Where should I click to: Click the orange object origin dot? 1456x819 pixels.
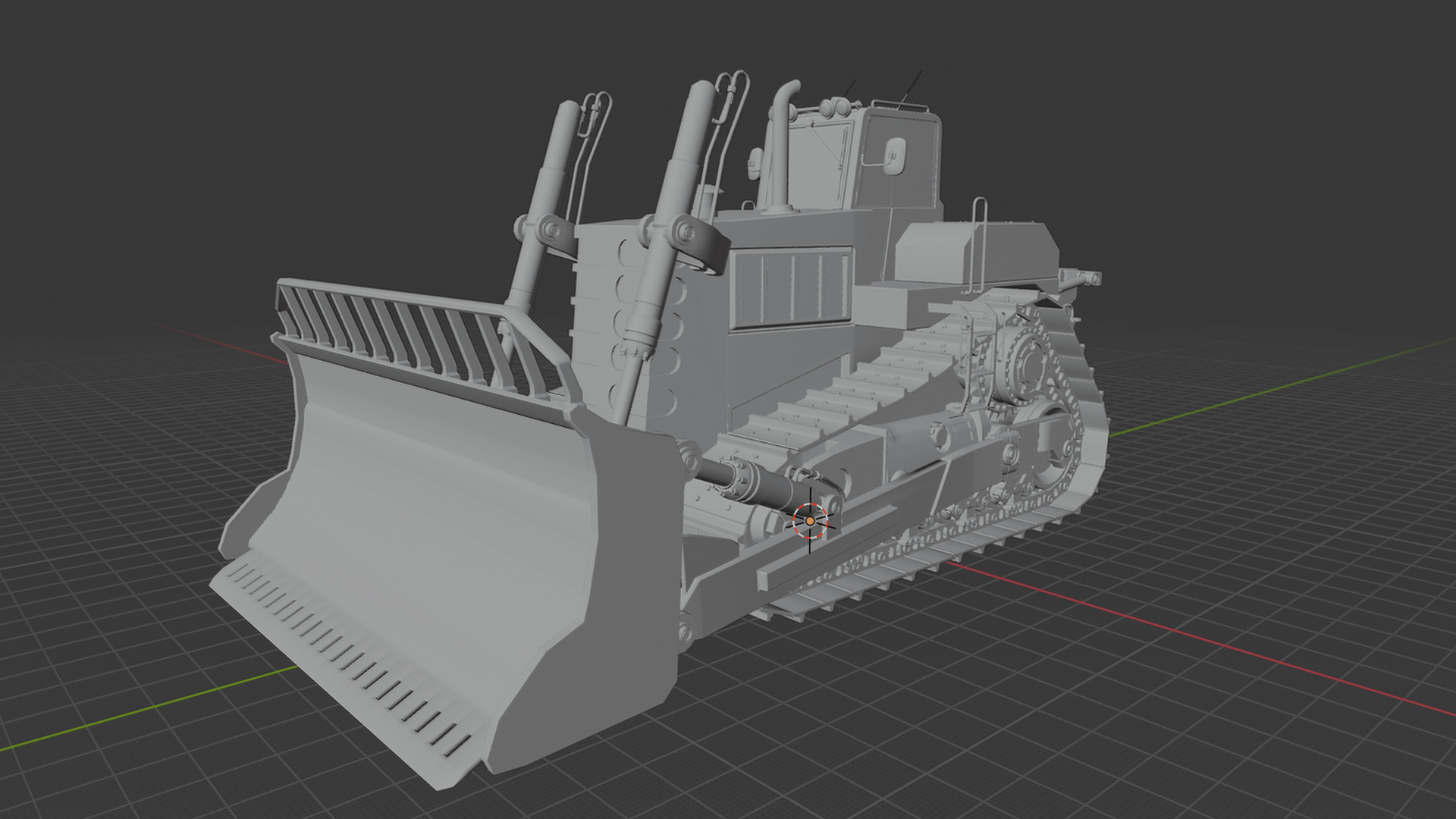(810, 521)
